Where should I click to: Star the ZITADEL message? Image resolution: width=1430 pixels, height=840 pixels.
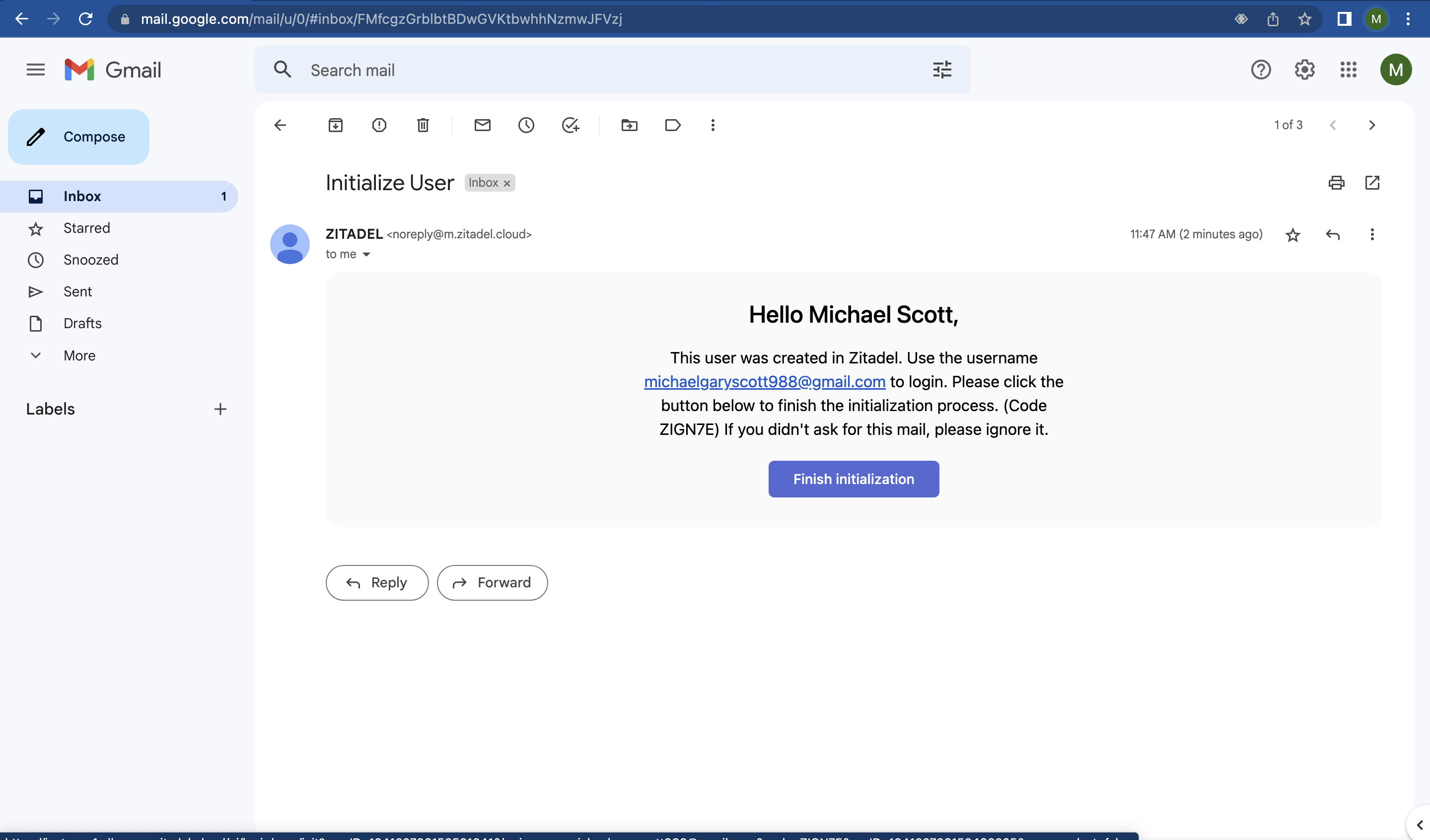point(1292,235)
